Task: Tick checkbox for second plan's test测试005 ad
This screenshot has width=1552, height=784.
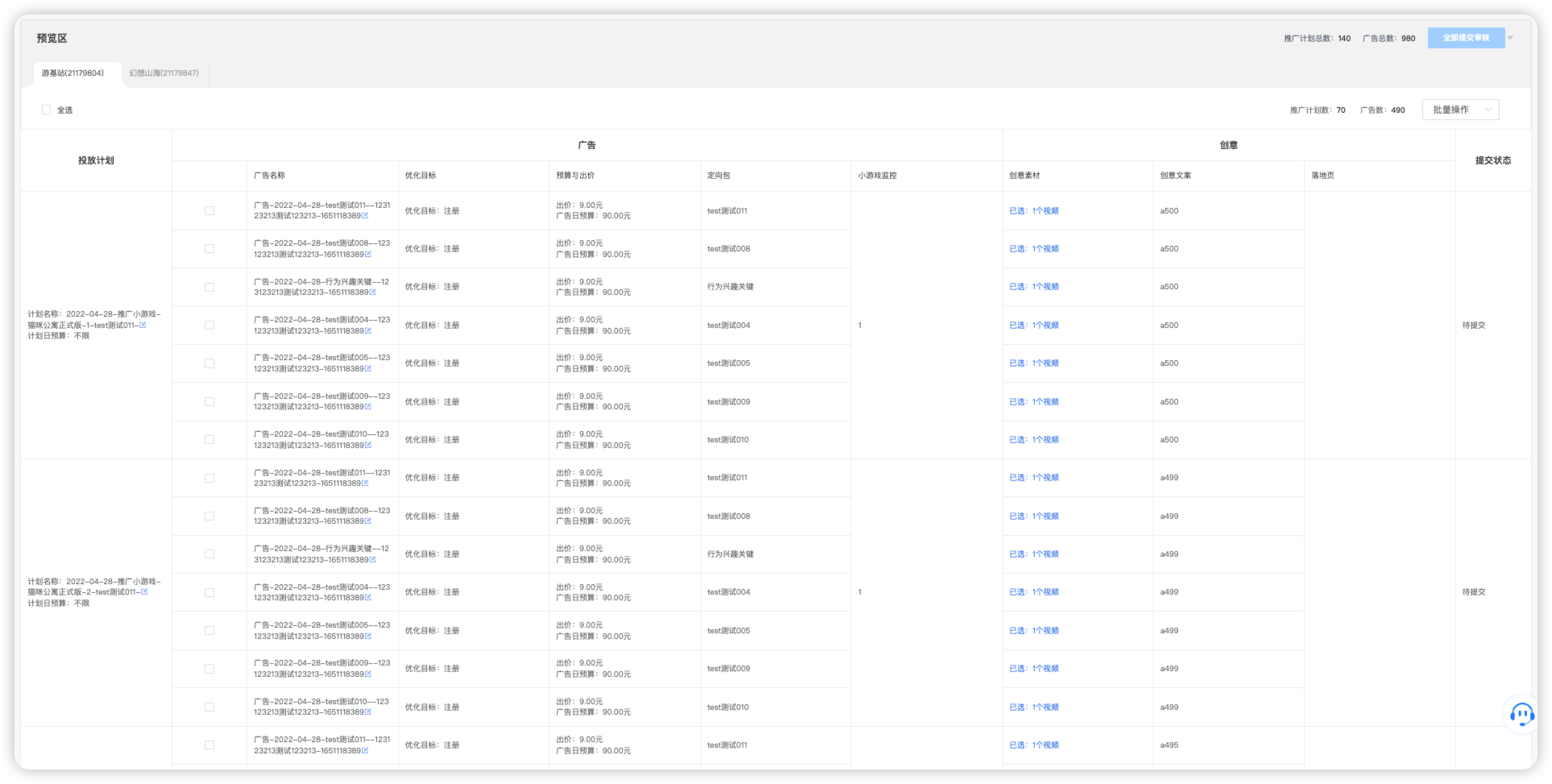Action: pos(209,631)
